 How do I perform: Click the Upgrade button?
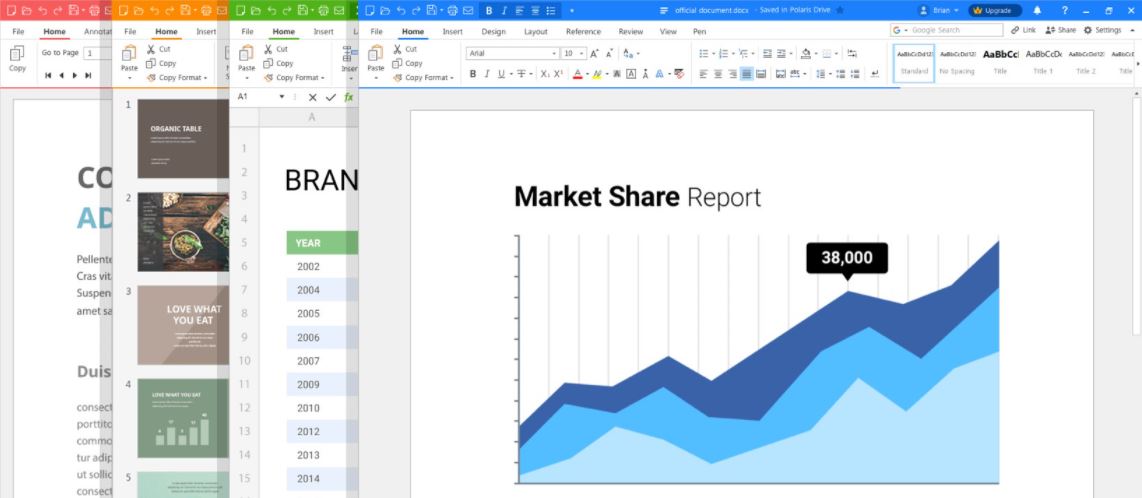[x=995, y=10]
